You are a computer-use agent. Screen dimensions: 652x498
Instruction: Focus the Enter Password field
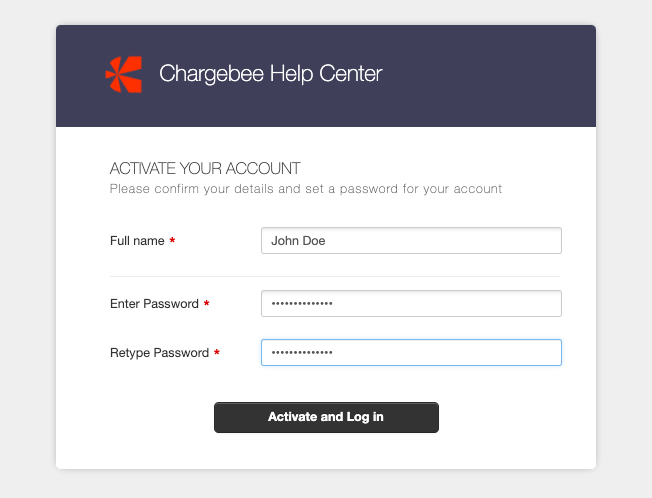pyautogui.click(x=411, y=303)
